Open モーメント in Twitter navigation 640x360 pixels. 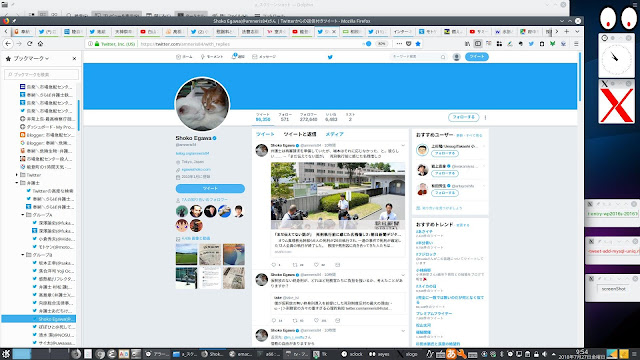(211, 57)
